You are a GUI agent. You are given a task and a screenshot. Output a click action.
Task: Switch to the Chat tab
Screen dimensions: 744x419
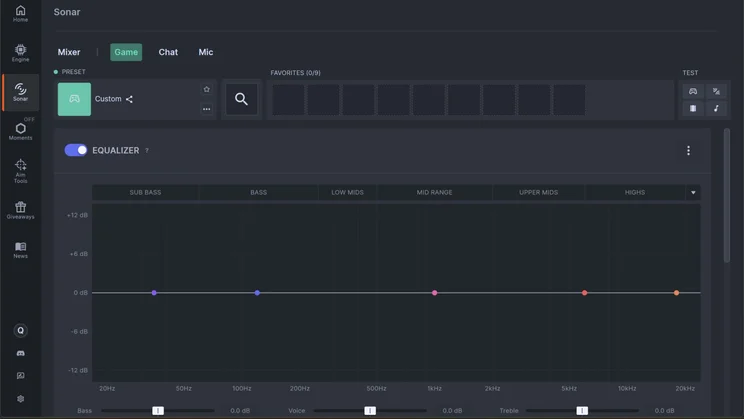pos(168,52)
